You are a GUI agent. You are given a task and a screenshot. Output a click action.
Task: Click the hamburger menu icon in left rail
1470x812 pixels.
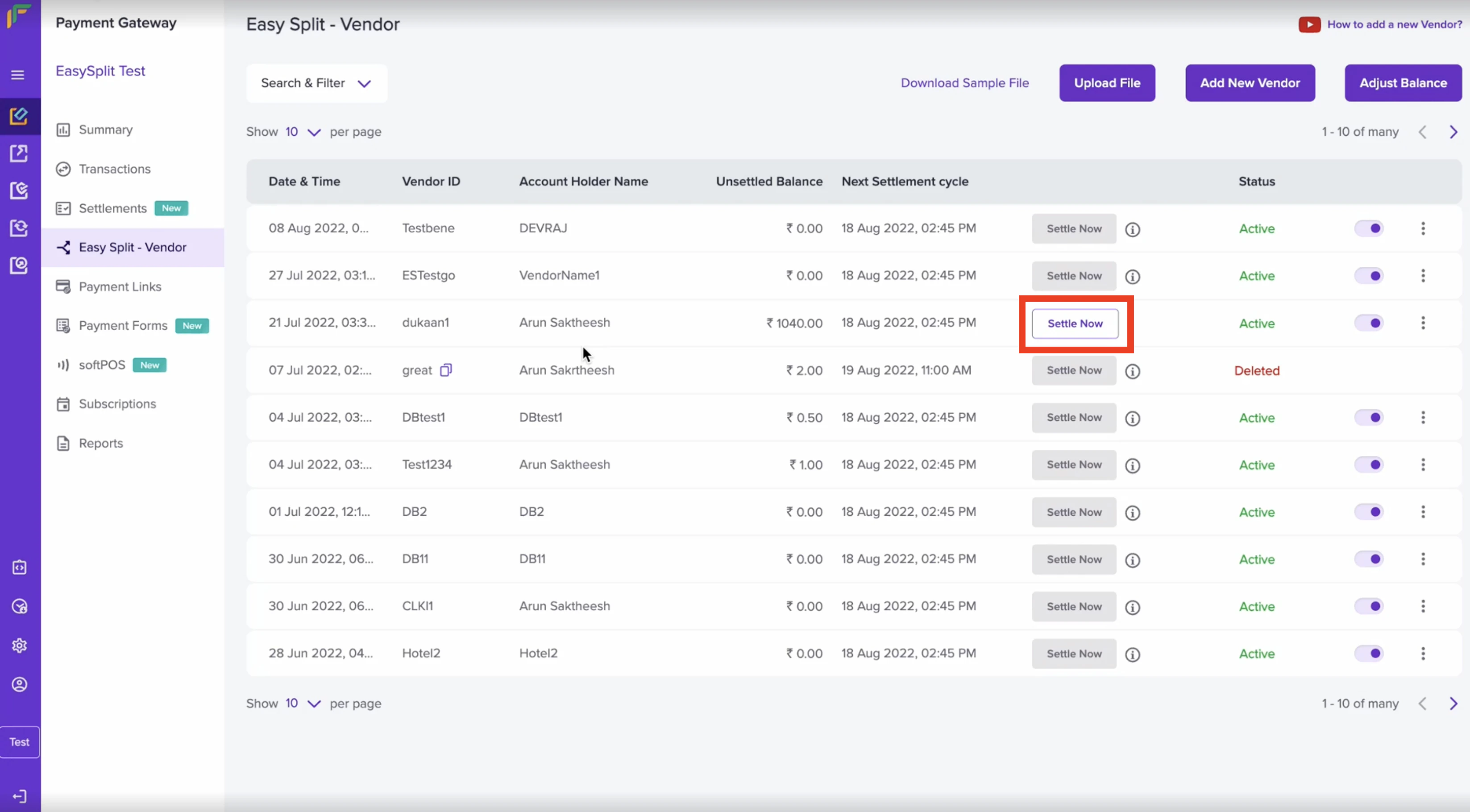point(18,75)
